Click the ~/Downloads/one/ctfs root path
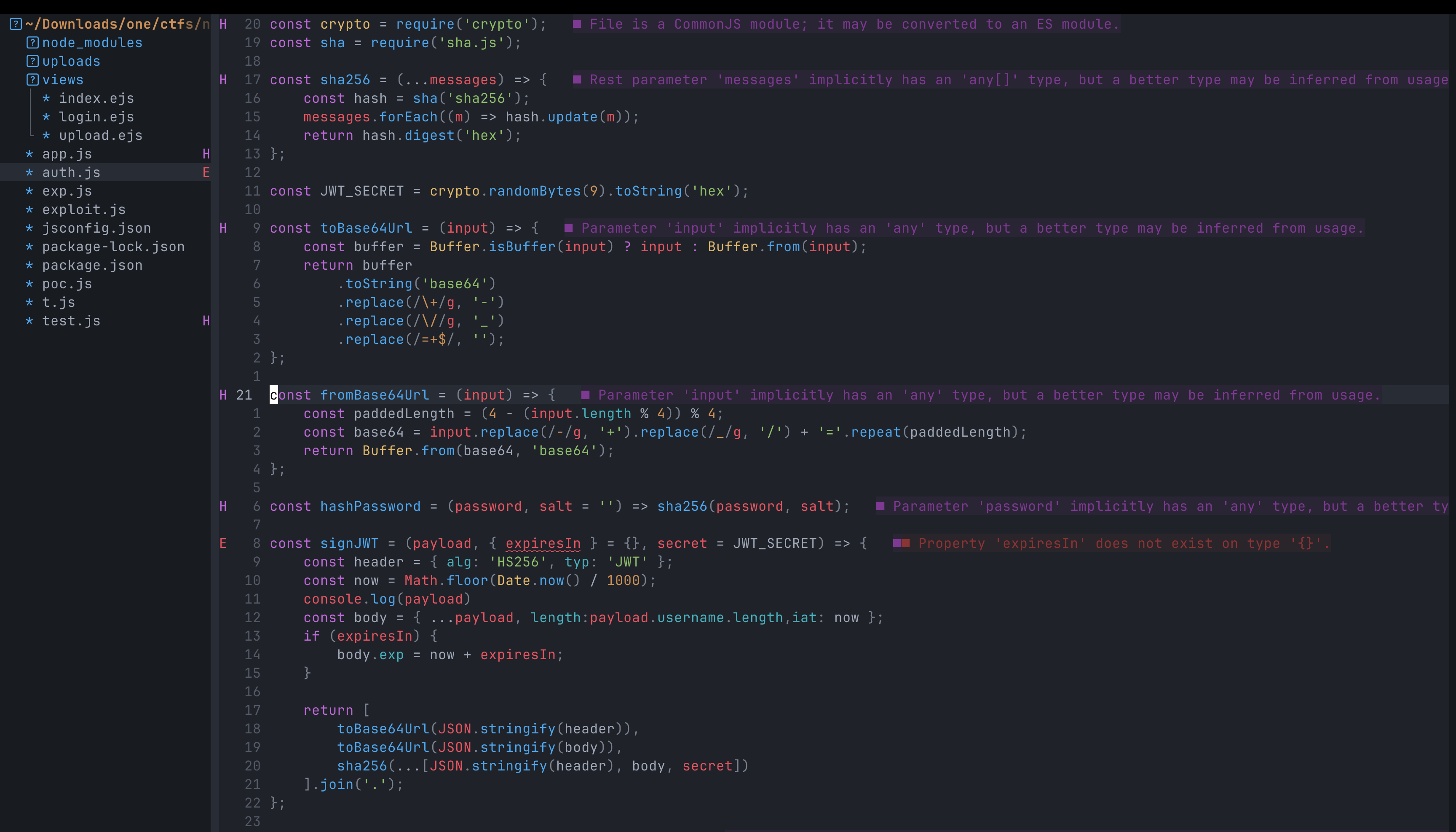Image resolution: width=1456 pixels, height=832 pixels. [109, 24]
